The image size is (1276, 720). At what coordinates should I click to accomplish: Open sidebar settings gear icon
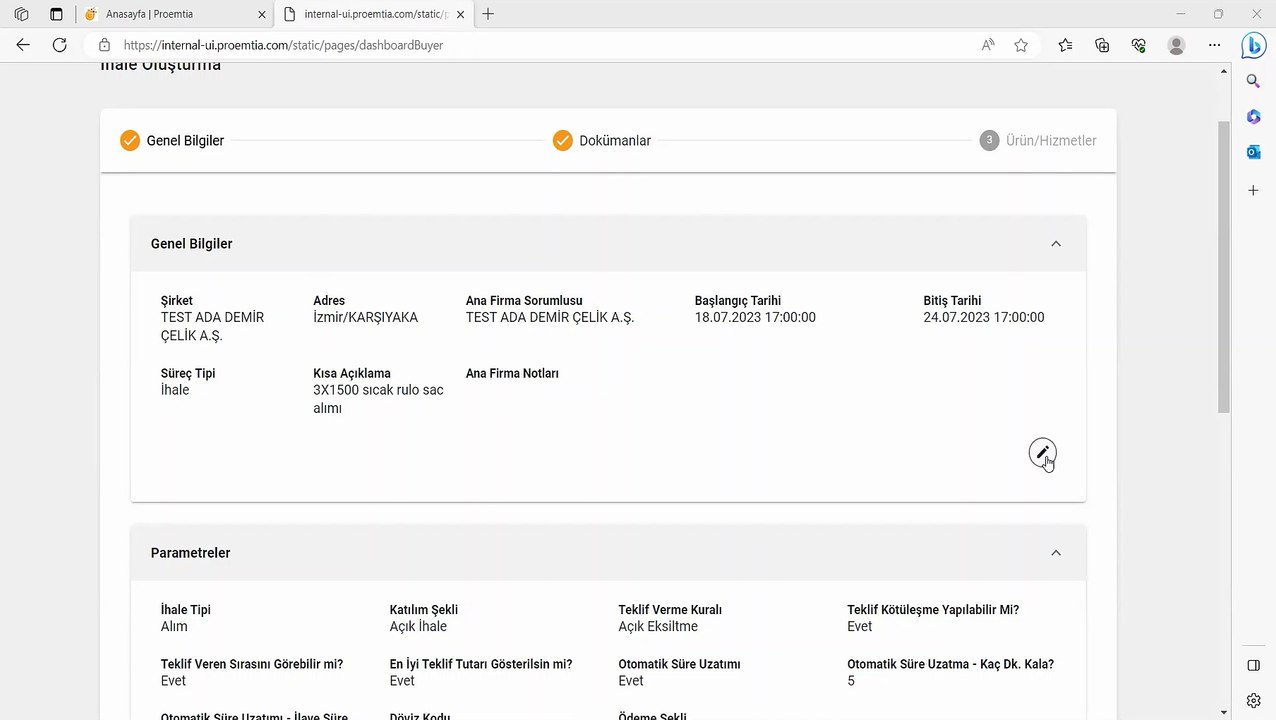click(x=1253, y=700)
